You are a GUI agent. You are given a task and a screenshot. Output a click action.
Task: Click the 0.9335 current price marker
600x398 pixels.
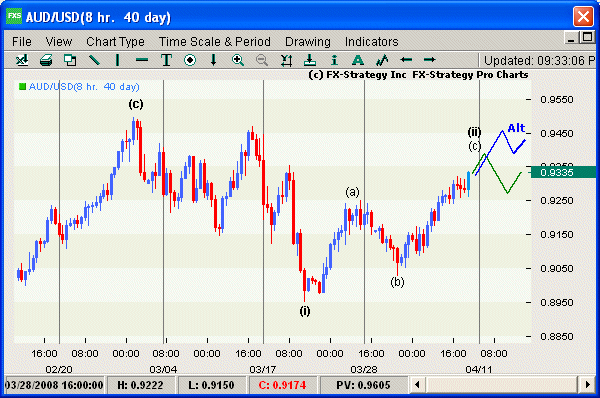563,172
